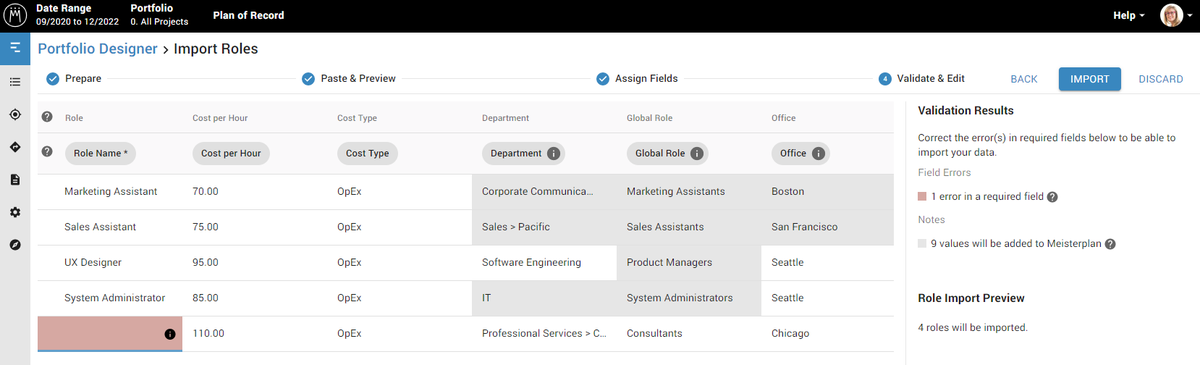Click the BACK button
The image size is (1200, 365).
pyautogui.click(x=1024, y=79)
